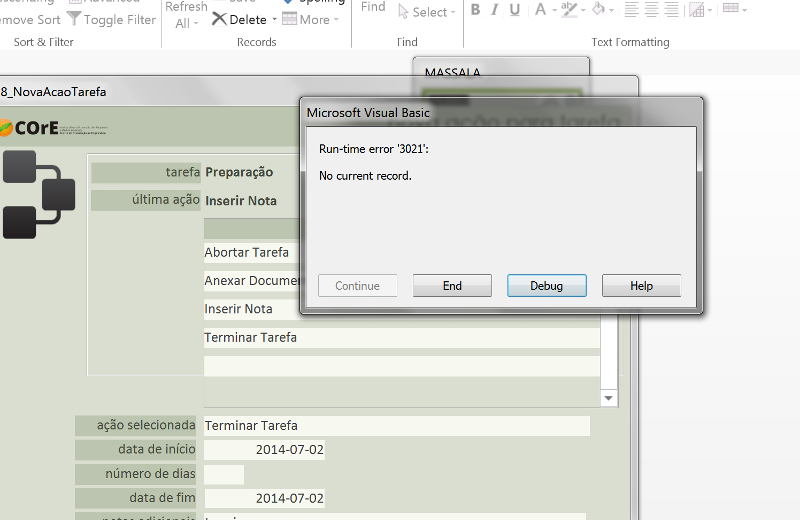
Task: Align text right in Text Formatting
Action: pyautogui.click(x=671, y=10)
